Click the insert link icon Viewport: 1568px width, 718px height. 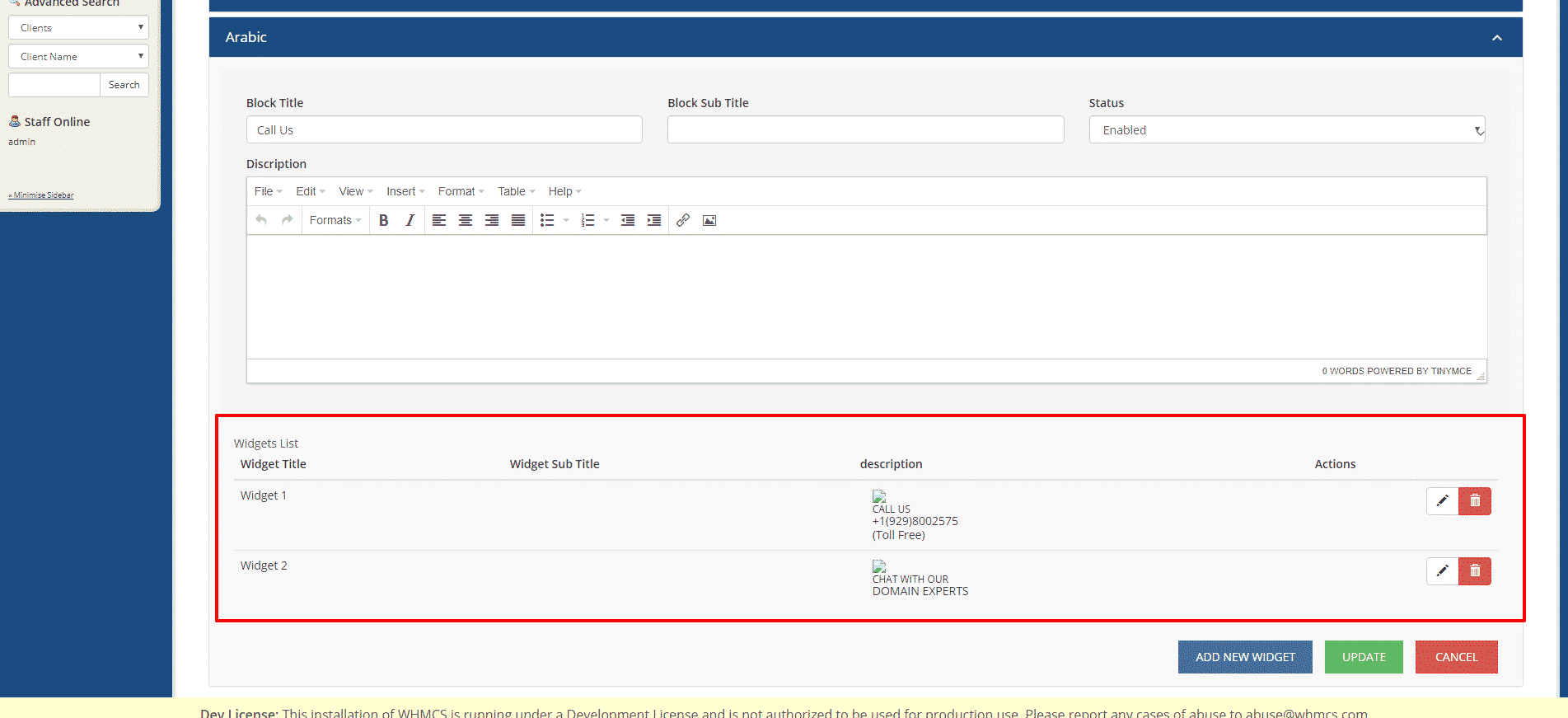[683, 220]
